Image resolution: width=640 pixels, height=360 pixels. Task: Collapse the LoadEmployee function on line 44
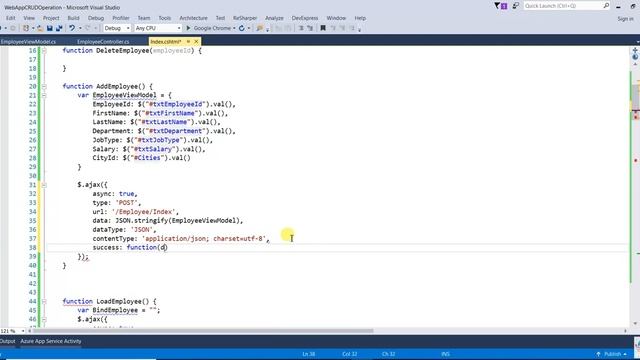(44, 302)
